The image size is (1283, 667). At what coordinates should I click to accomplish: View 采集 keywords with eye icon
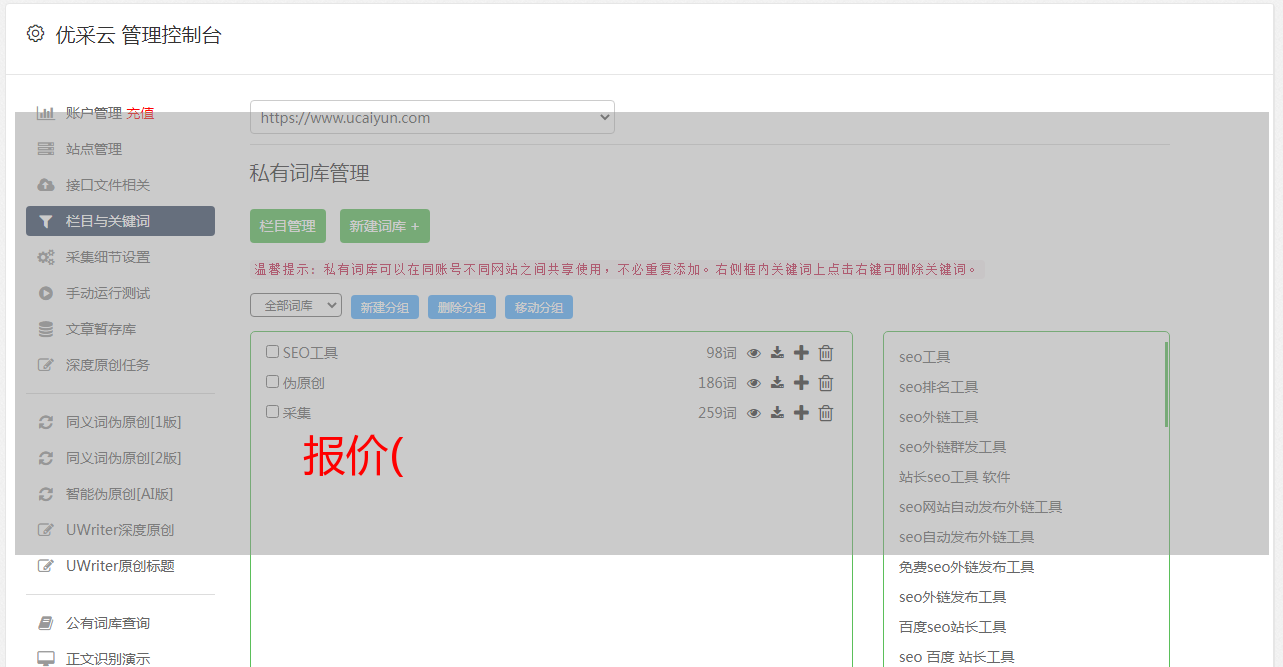coord(754,413)
